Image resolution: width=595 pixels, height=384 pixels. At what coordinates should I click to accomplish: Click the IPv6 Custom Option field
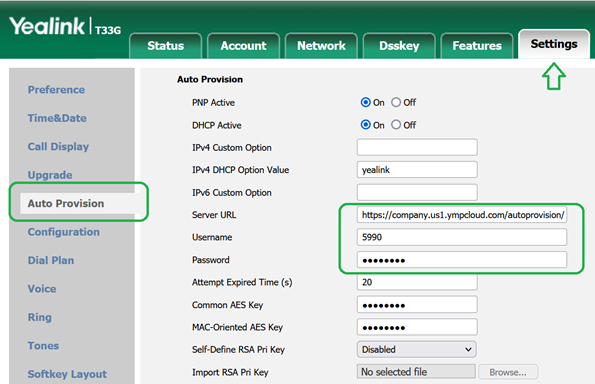point(417,192)
